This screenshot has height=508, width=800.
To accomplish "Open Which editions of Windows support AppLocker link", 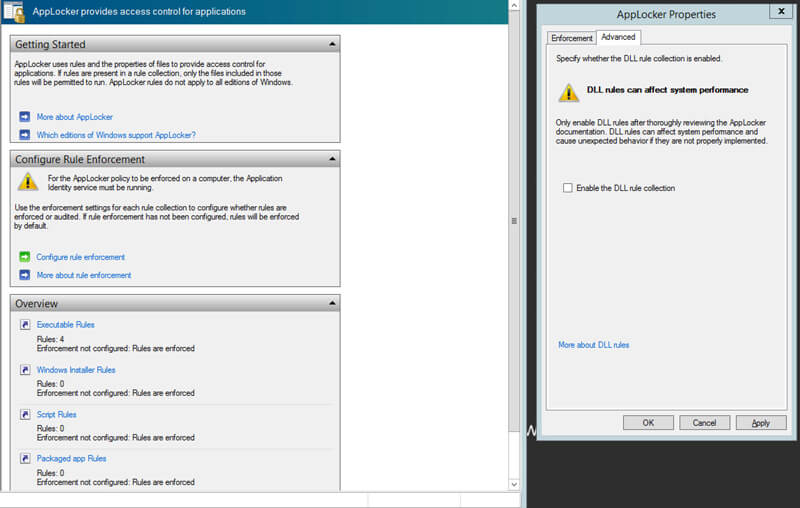I will [116, 135].
